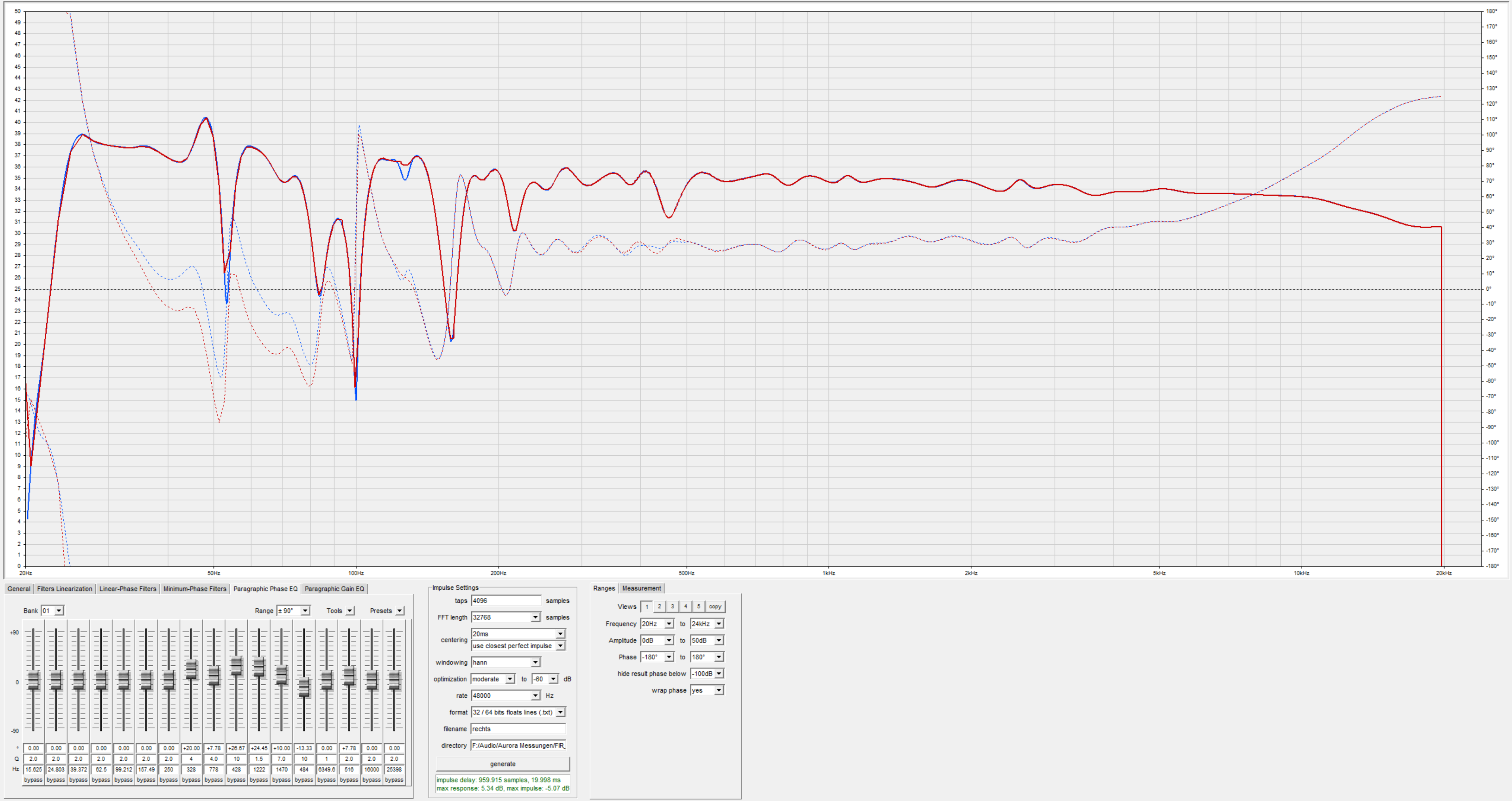Click the +26.67 degree value field

point(237,748)
